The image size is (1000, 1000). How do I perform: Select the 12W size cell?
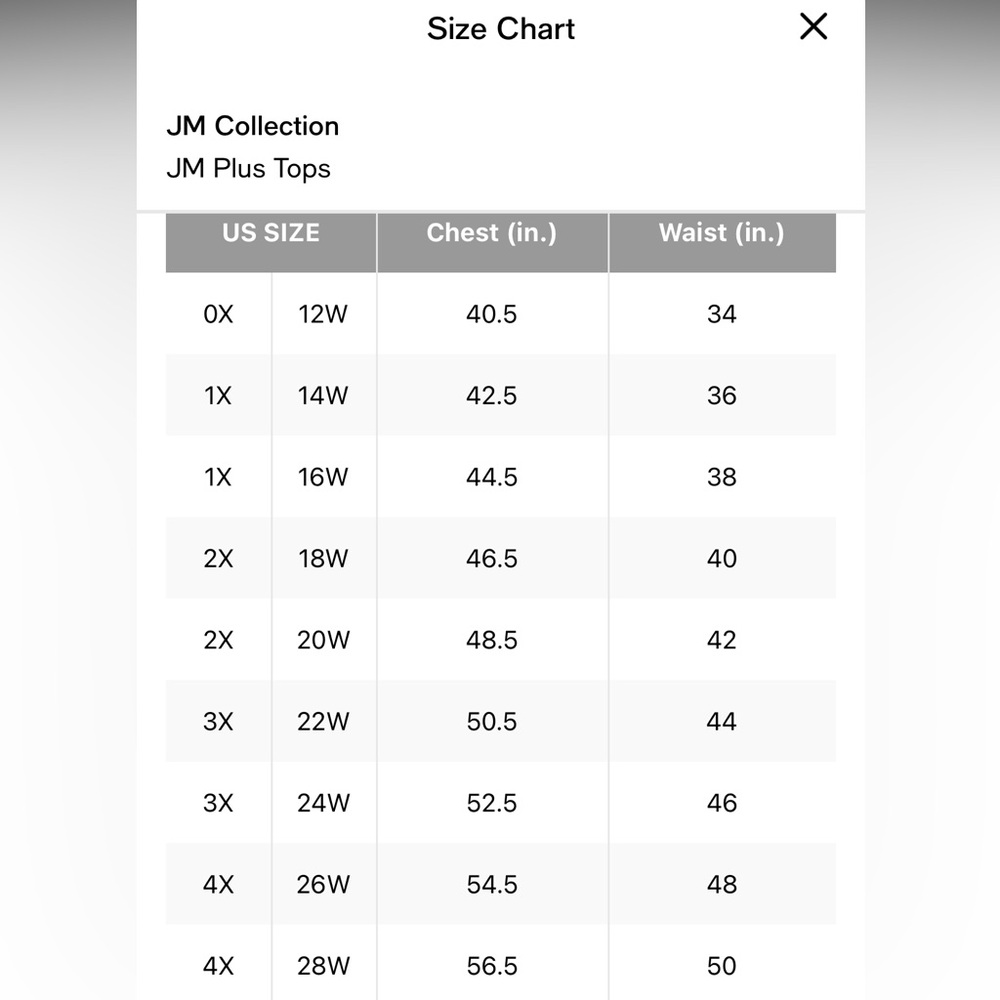click(x=323, y=314)
